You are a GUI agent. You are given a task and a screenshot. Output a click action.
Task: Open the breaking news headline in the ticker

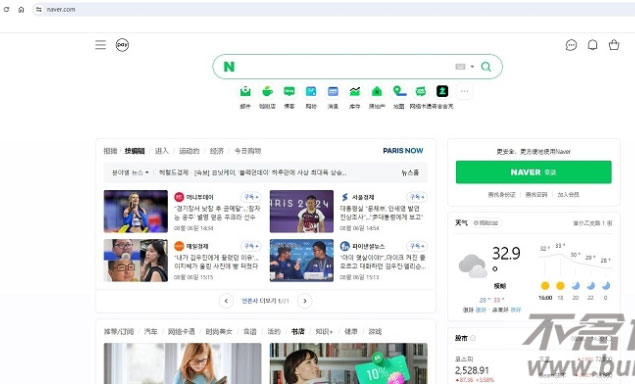click(x=270, y=173)
